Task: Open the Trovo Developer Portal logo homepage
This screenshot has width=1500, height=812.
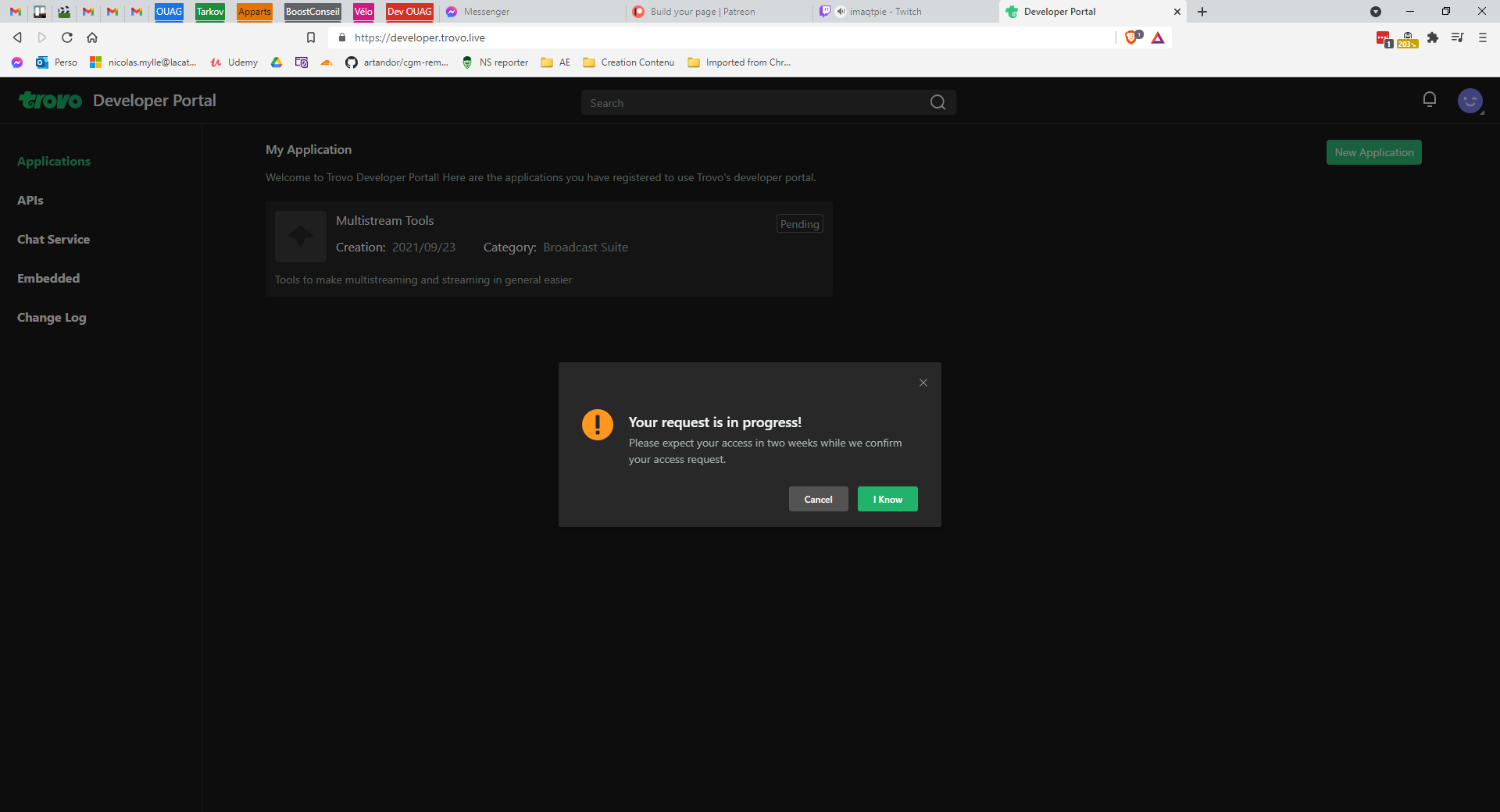Action: point(50,100)
